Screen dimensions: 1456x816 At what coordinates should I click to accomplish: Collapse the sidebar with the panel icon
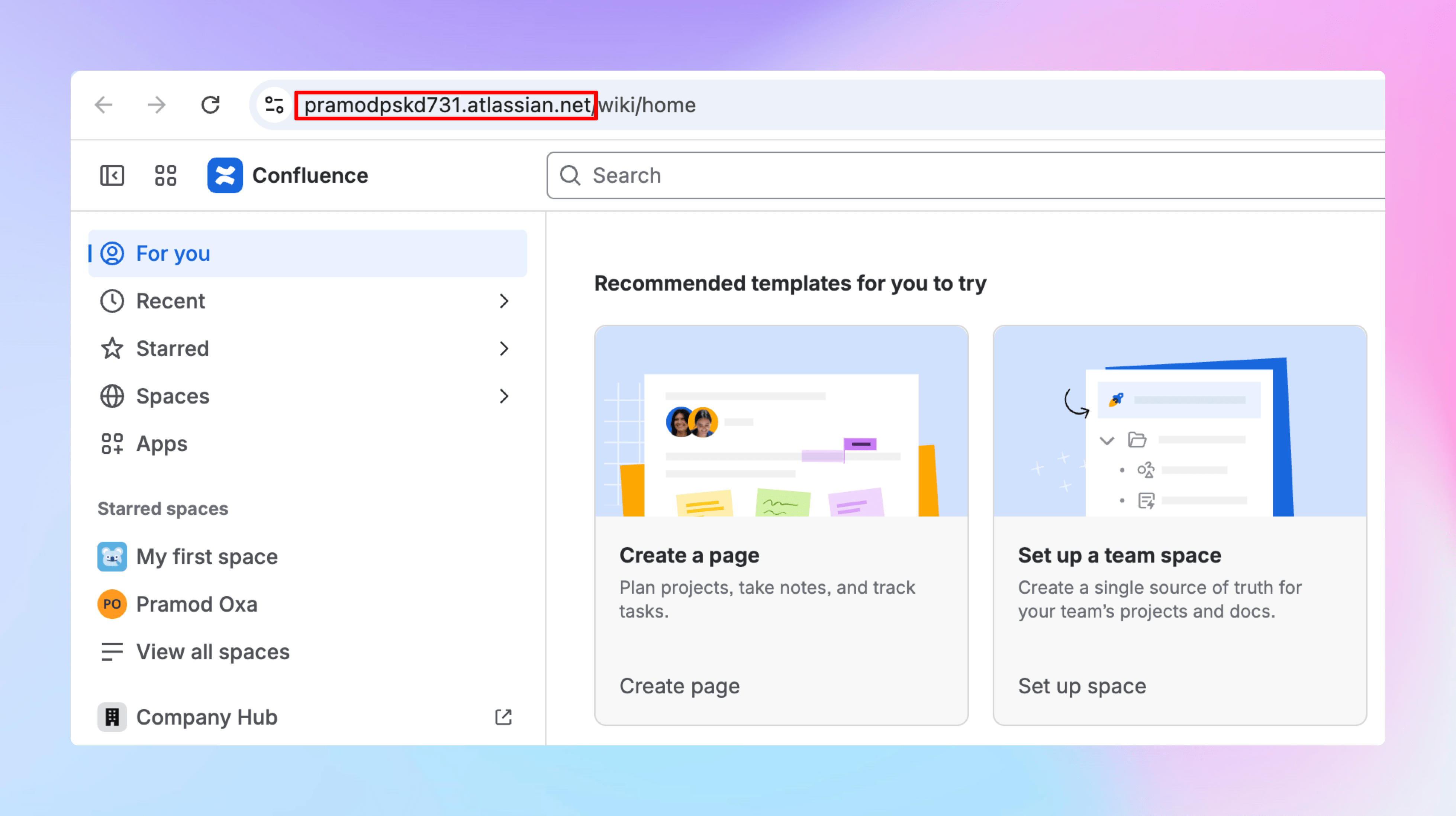pos(112,176)
